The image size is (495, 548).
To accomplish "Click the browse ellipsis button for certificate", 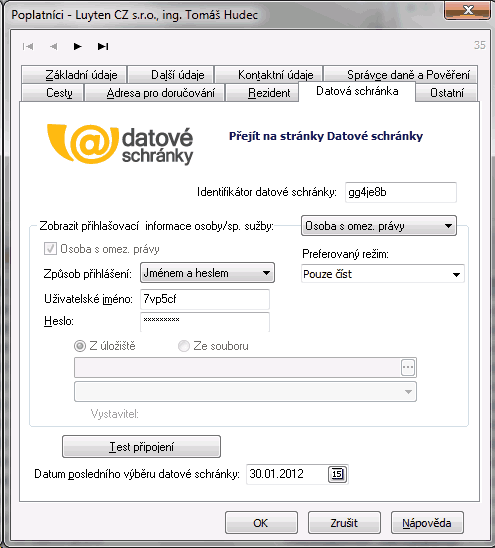I will (408, 367).
